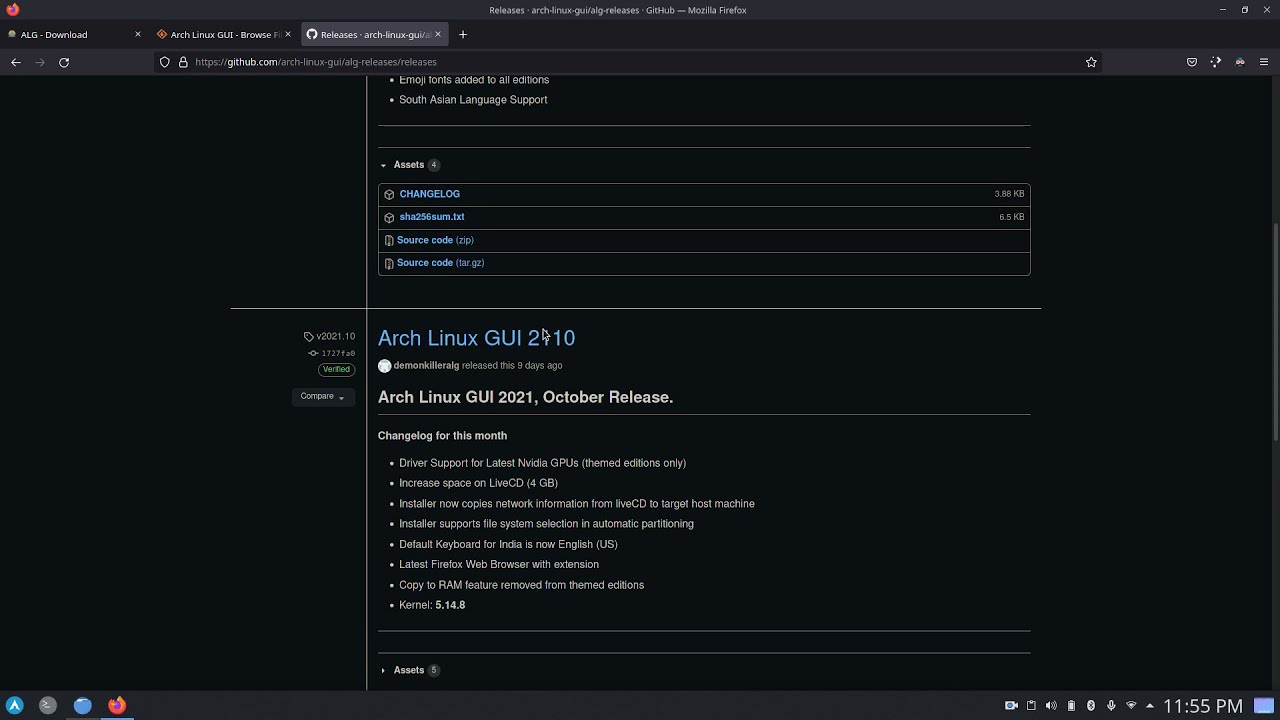Click the show desktop button in panel

click(x=1264, y=706)
